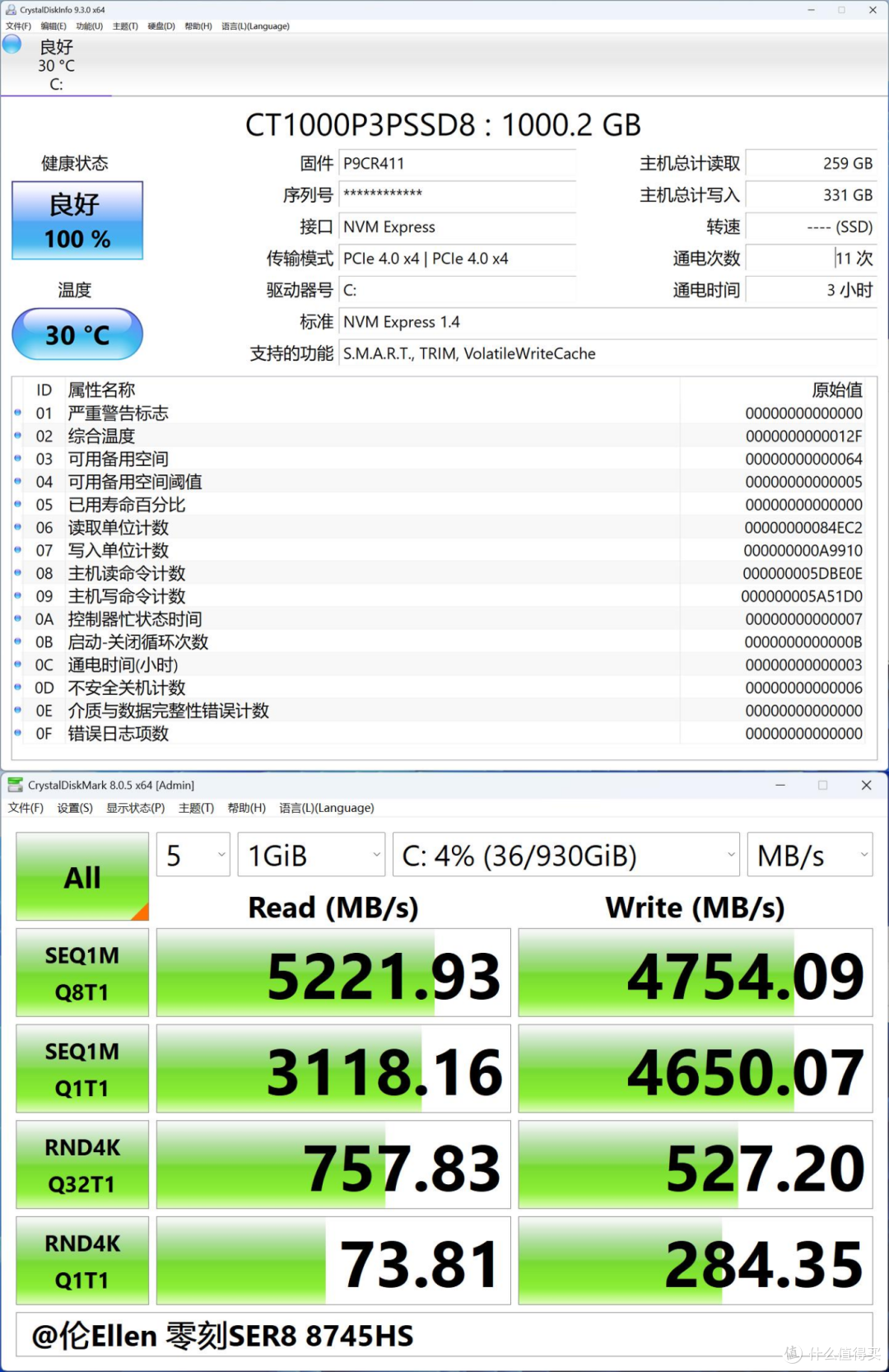Click the CrystalDiskInfo app icon in title bar
Image resolution: width=889 pixels, height=1372 pixels.
tap(11, 10)
